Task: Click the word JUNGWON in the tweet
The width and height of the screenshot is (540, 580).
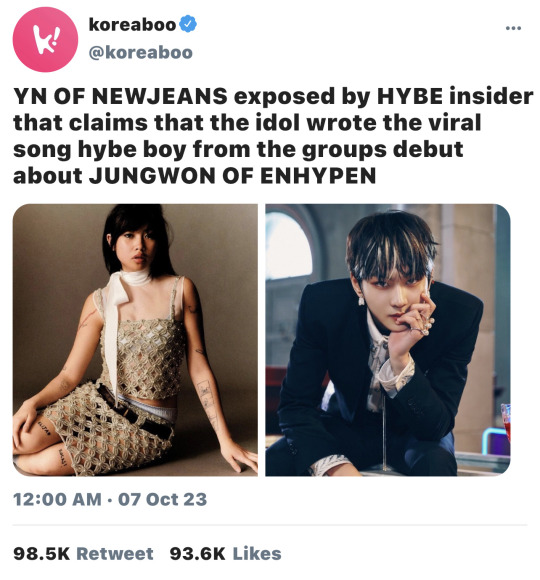Action: (x=152, y=176)
